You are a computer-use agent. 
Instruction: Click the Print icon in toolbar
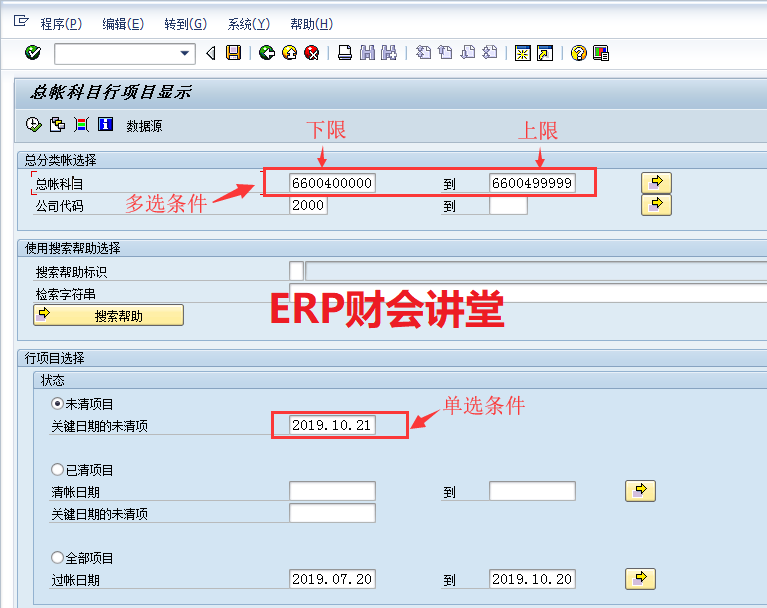pos(345,53)
